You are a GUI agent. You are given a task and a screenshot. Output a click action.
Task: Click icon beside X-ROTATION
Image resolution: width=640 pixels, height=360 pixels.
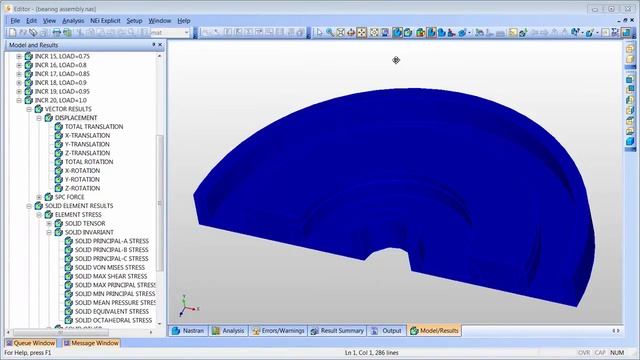[x=59, y=171]
